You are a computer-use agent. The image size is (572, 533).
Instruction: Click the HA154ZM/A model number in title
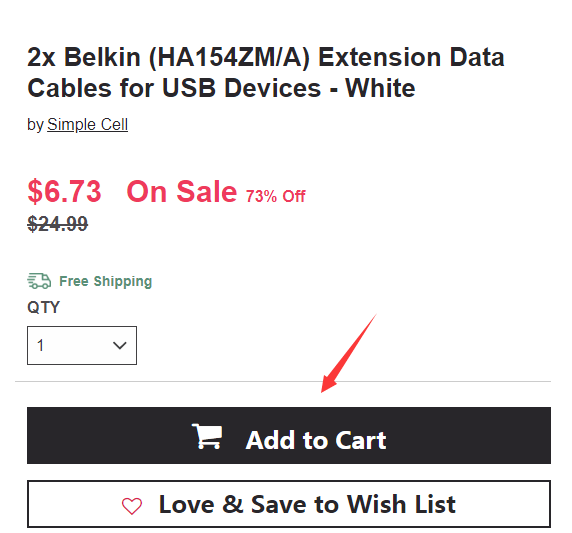pyautogui.click(x=229, y=57)
